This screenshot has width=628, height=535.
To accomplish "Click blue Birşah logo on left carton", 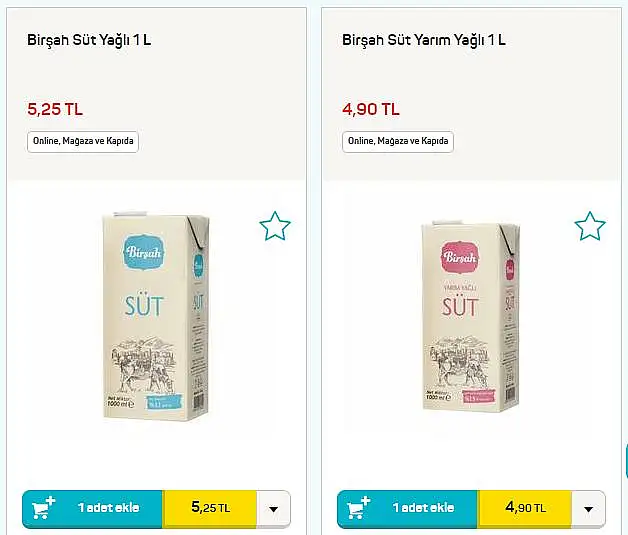I will coord(143,252).
